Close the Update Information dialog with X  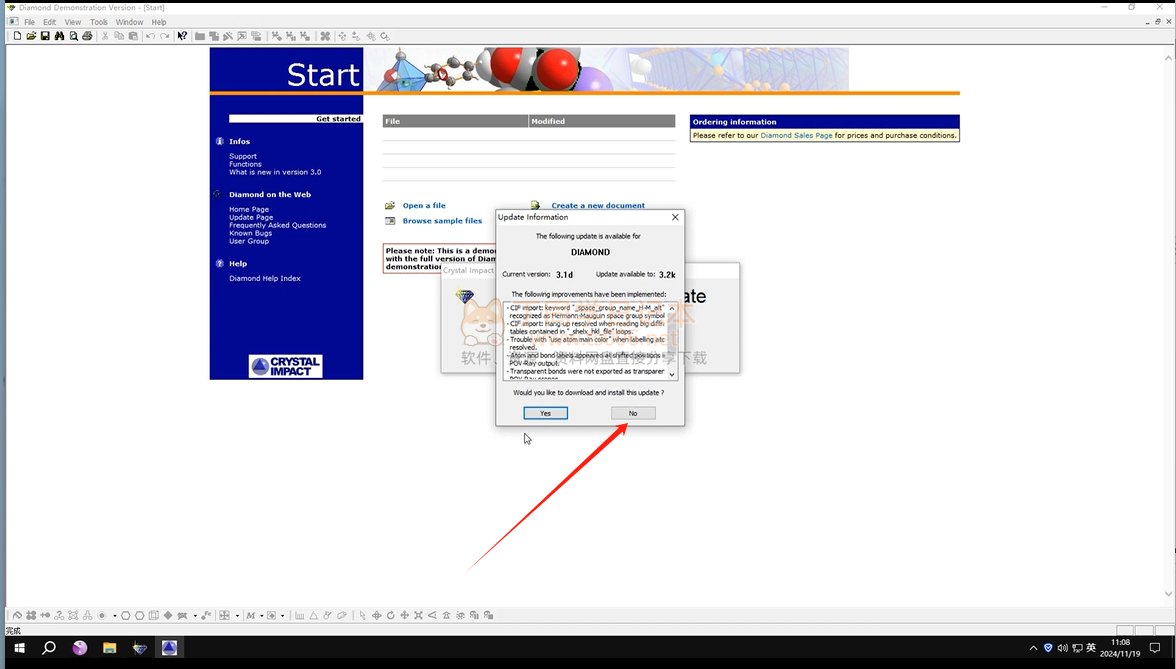(675, 217)
